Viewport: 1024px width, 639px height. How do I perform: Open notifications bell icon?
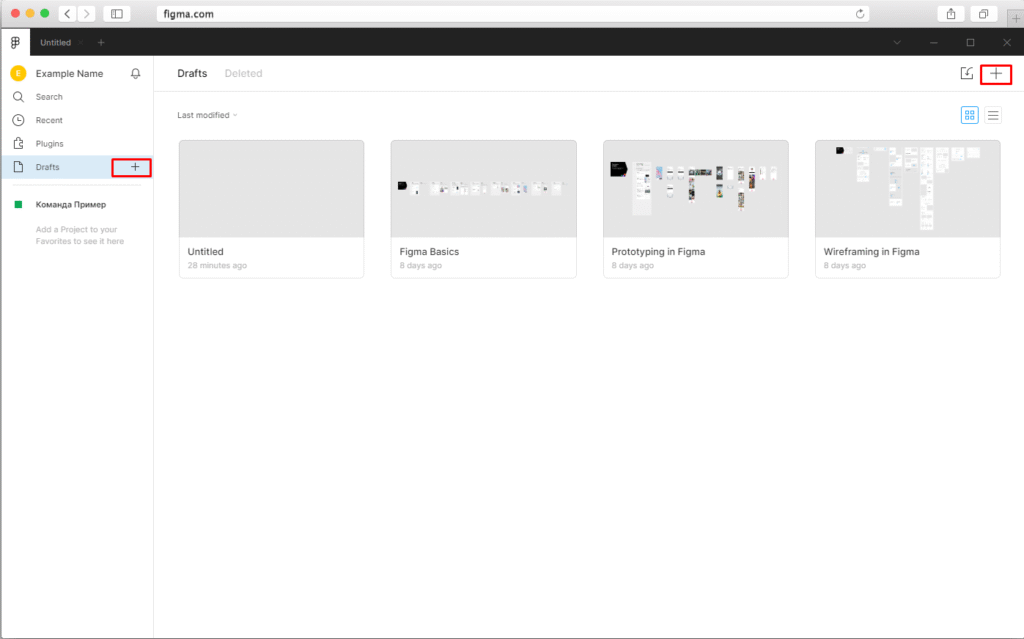coord(136,74)
